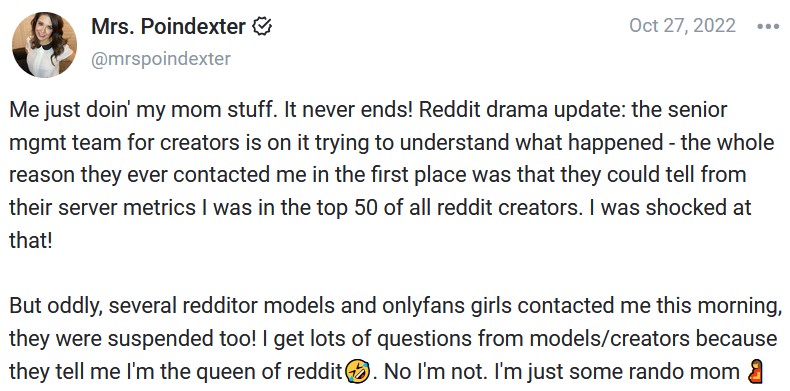Click 'But oddly' starting second paragraph
This screenshot has width=790, height=391.
(x=55, y=306)
